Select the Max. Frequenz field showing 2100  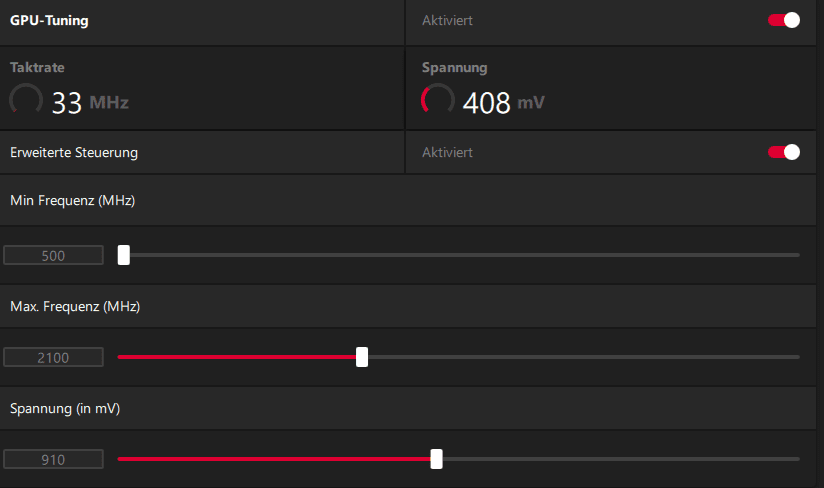click(x=54, y=357)
